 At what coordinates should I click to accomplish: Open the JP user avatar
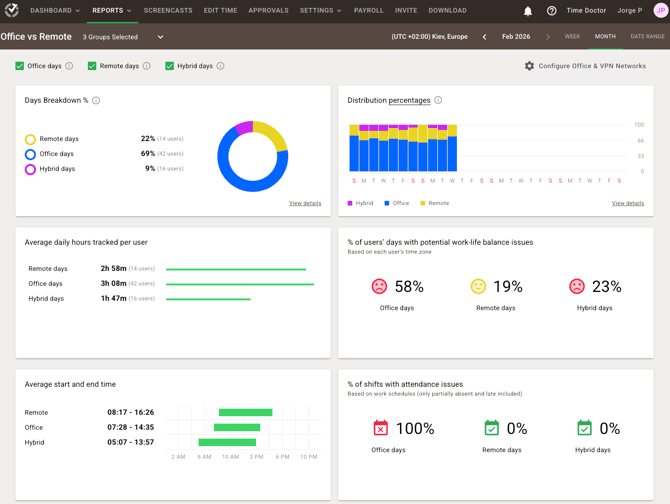point(660,11)
